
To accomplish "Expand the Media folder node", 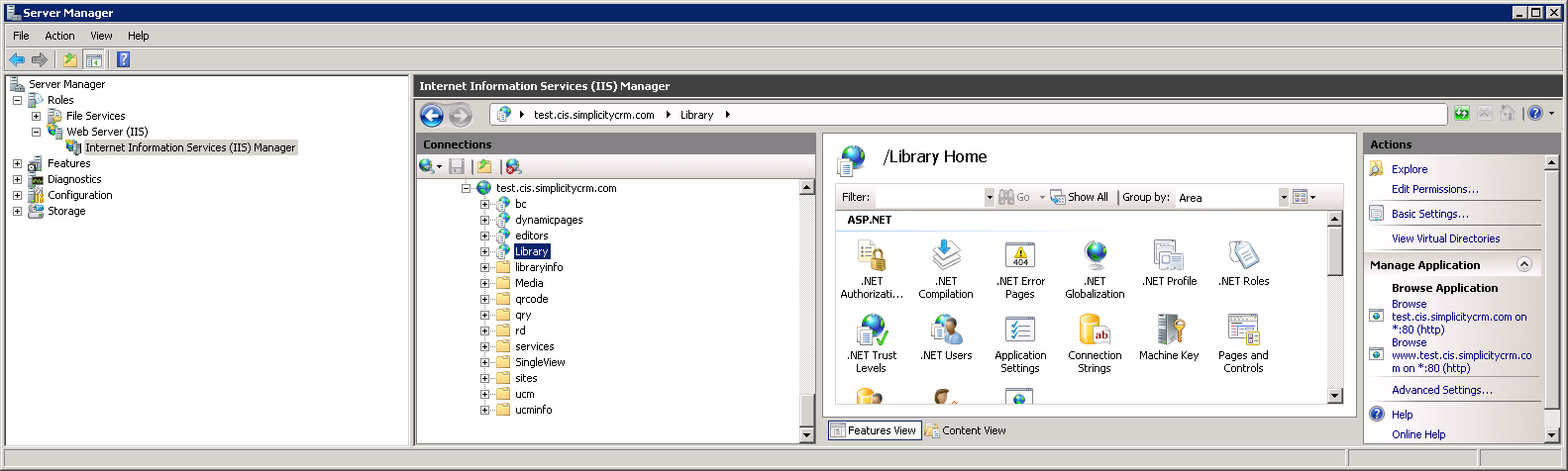I will 484,283.
